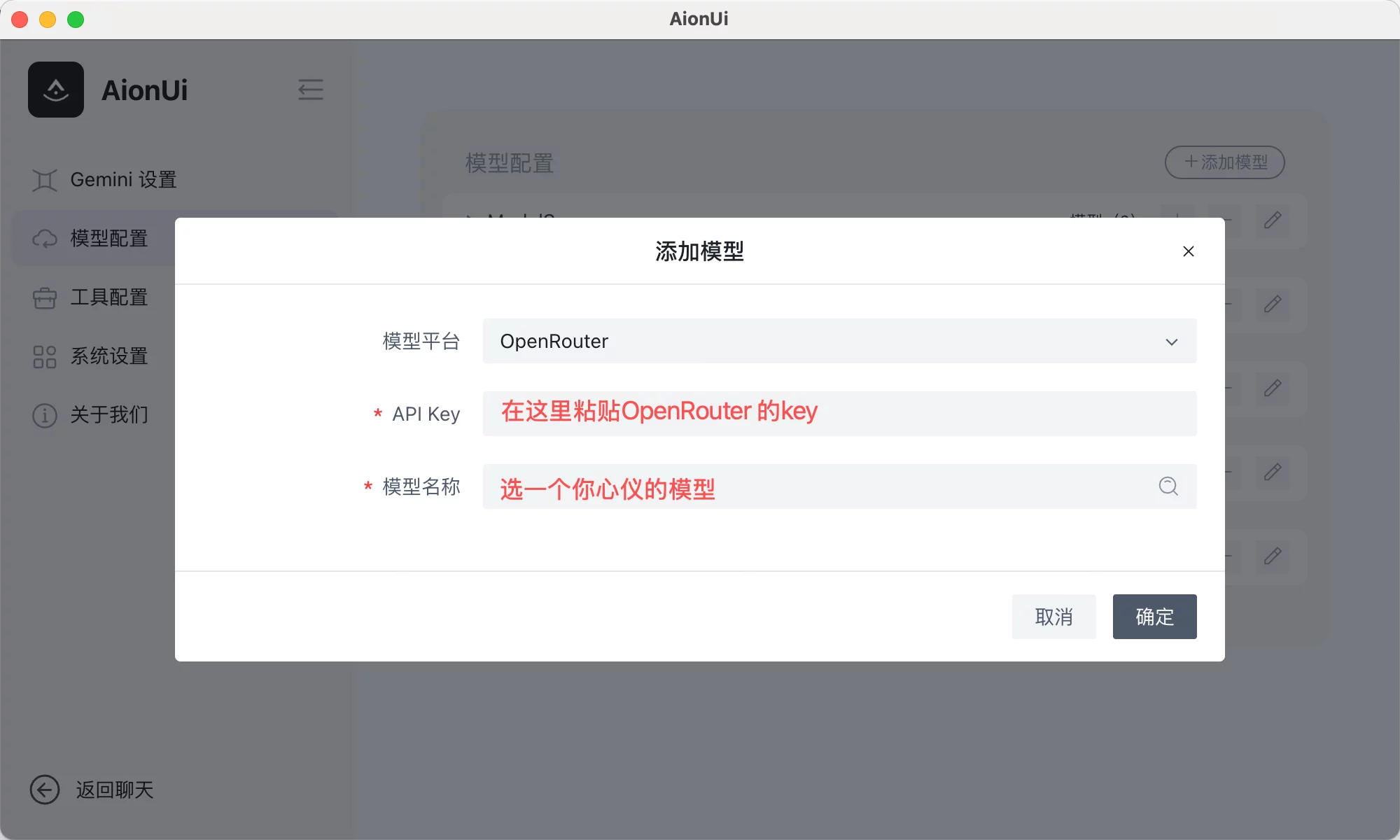The height and width of the screenshot is (840, 1400).
Task: Click the API Key input field
Action: (839, 414)
